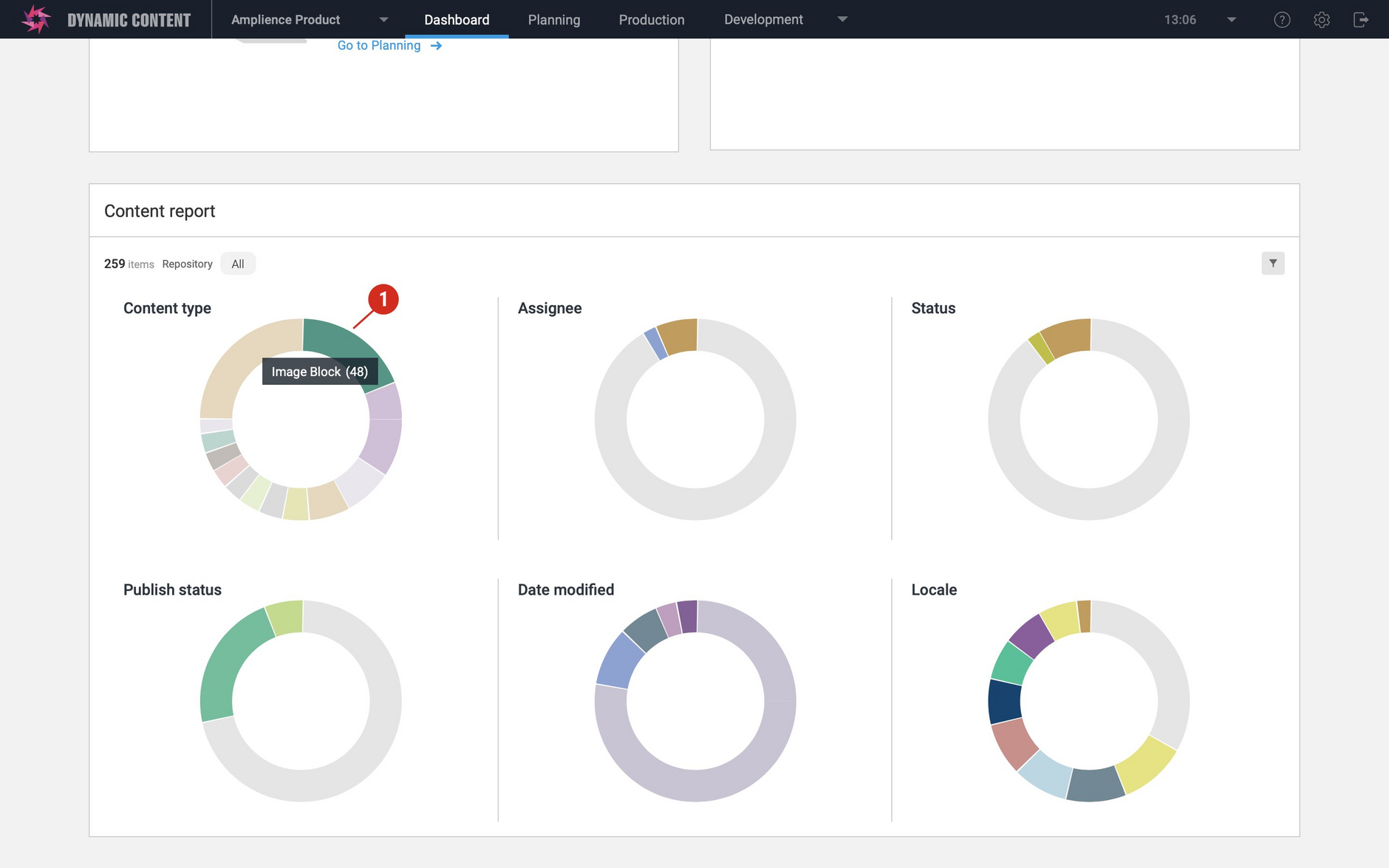Click the 13:06 time display
Image resolution: width=1389 pixels, height=868 pixels.
pyautogui.click(x=1180, y=20)
